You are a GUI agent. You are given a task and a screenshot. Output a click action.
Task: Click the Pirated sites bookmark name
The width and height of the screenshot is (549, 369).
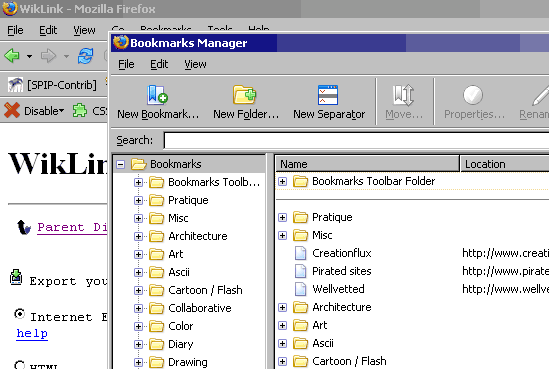click(x=342, y=271)
